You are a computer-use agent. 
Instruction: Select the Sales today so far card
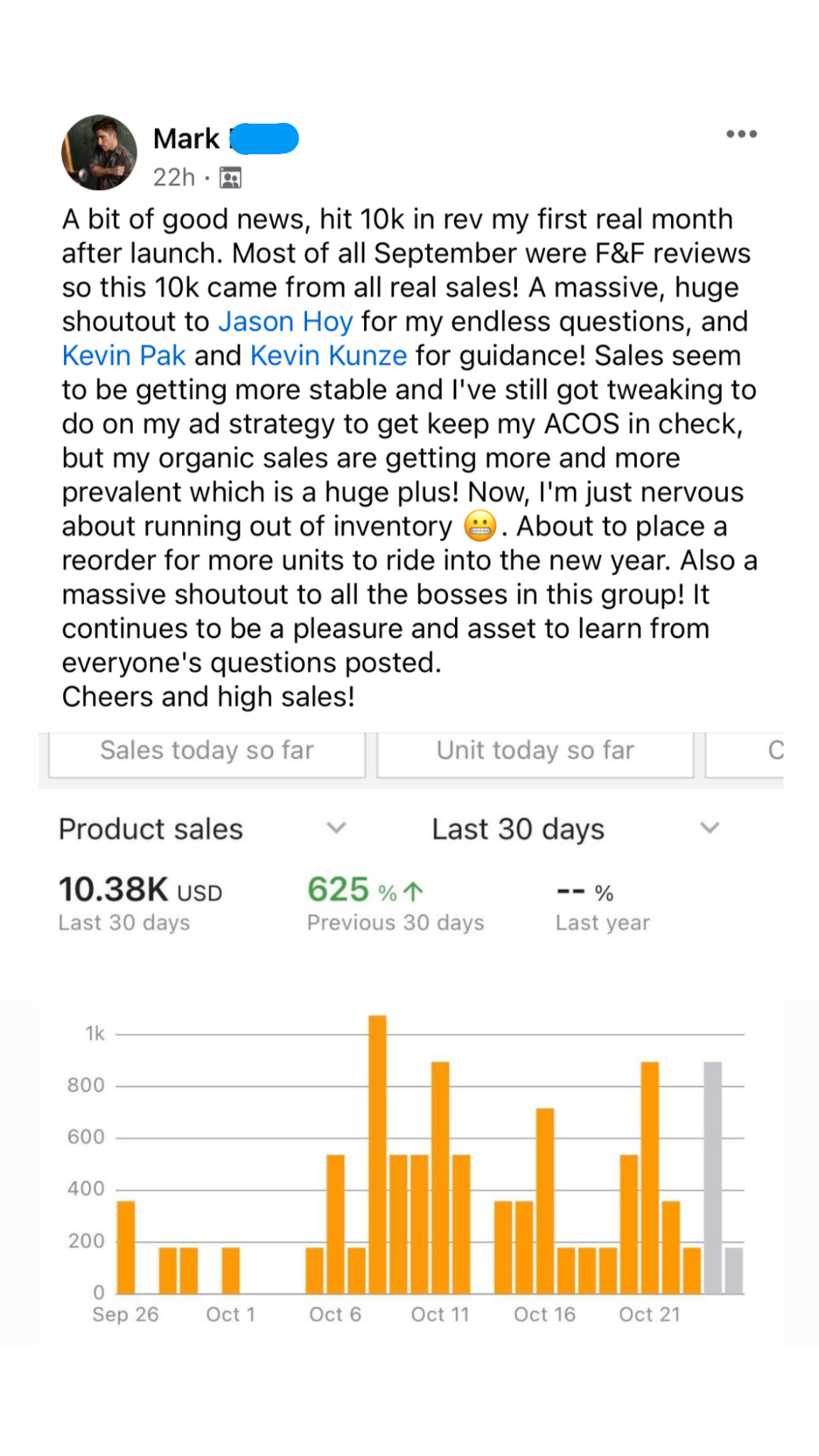pos(207,751)
